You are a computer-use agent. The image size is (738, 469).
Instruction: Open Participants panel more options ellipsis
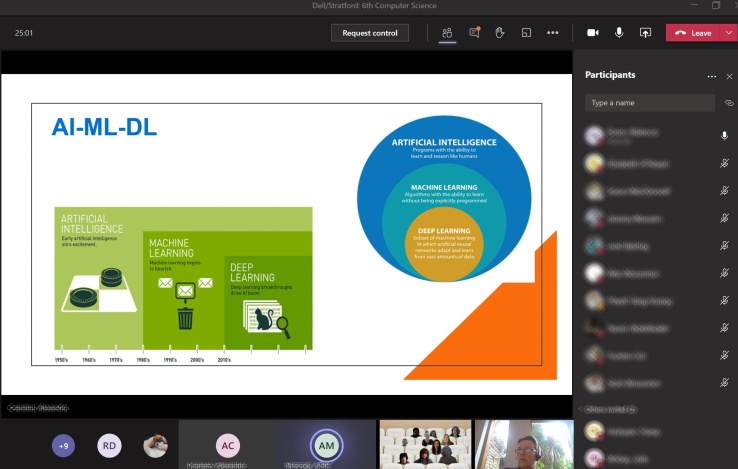[x=711, y=76]
